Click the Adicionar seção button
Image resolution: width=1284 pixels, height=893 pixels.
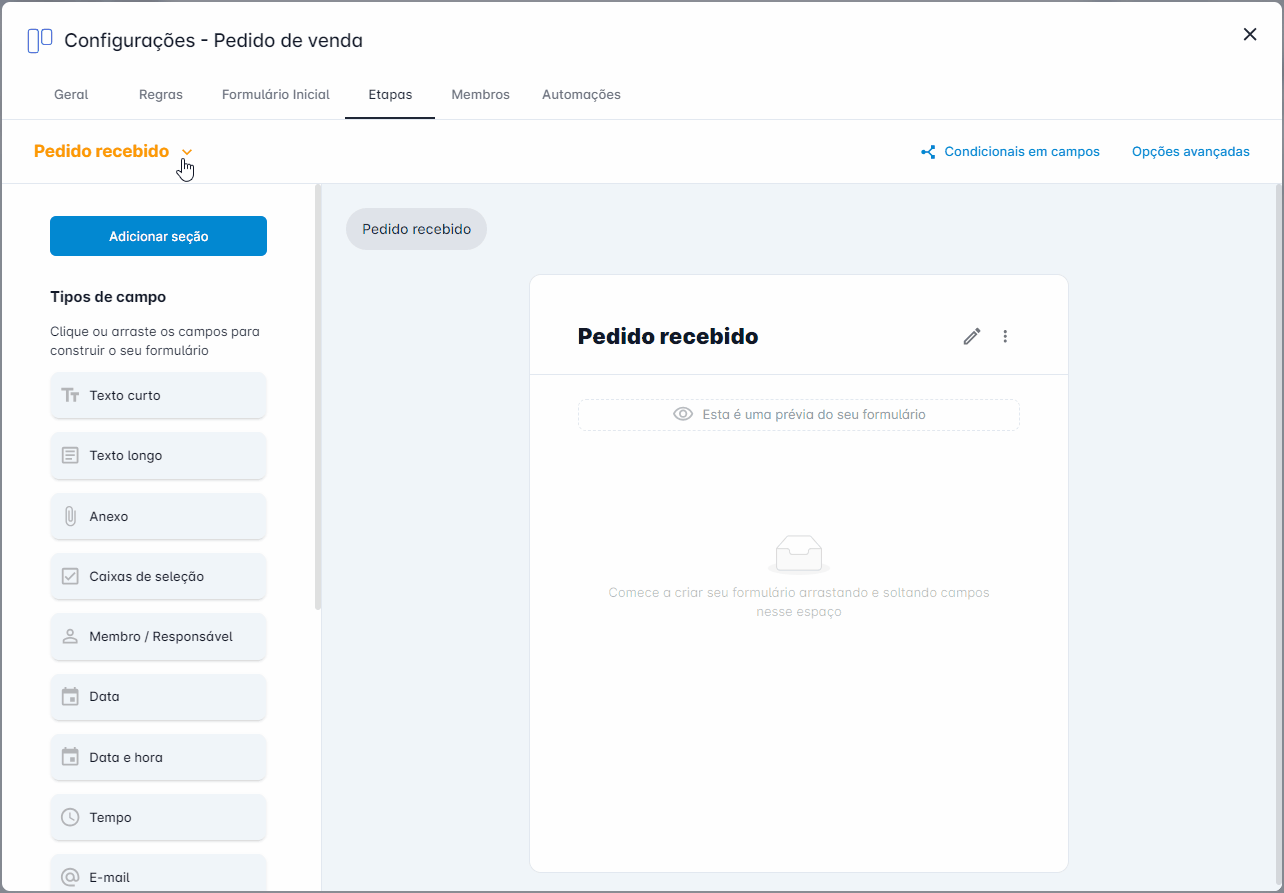158,236
